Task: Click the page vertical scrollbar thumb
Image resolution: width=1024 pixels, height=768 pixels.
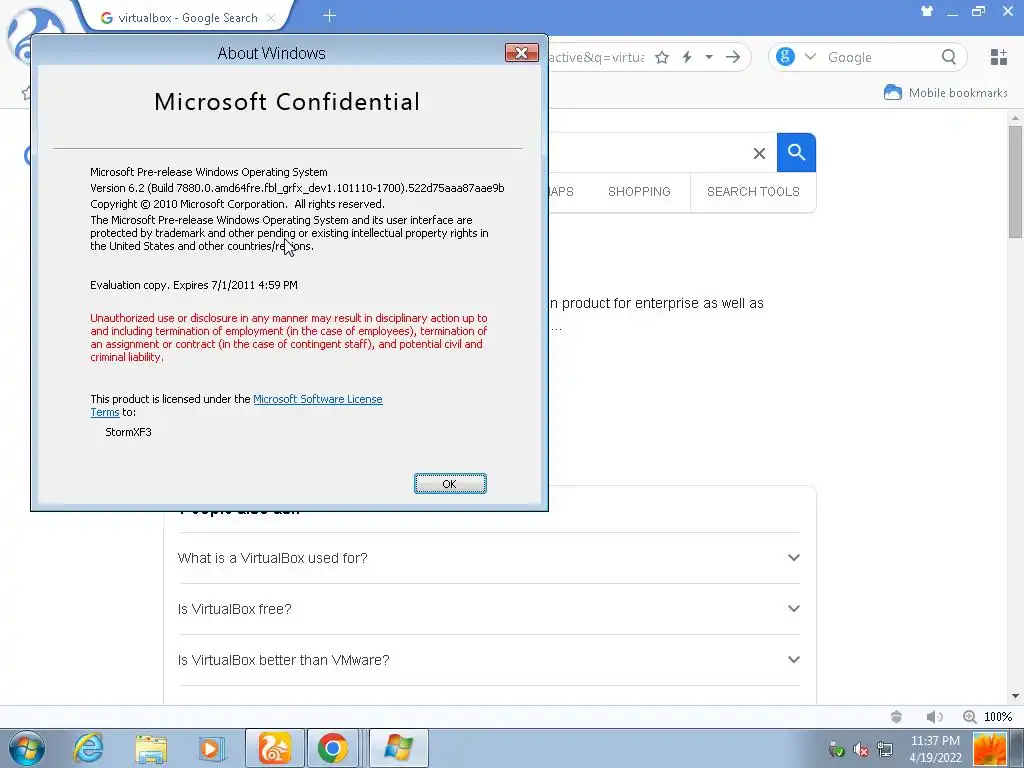Action: coord(1015,182)
